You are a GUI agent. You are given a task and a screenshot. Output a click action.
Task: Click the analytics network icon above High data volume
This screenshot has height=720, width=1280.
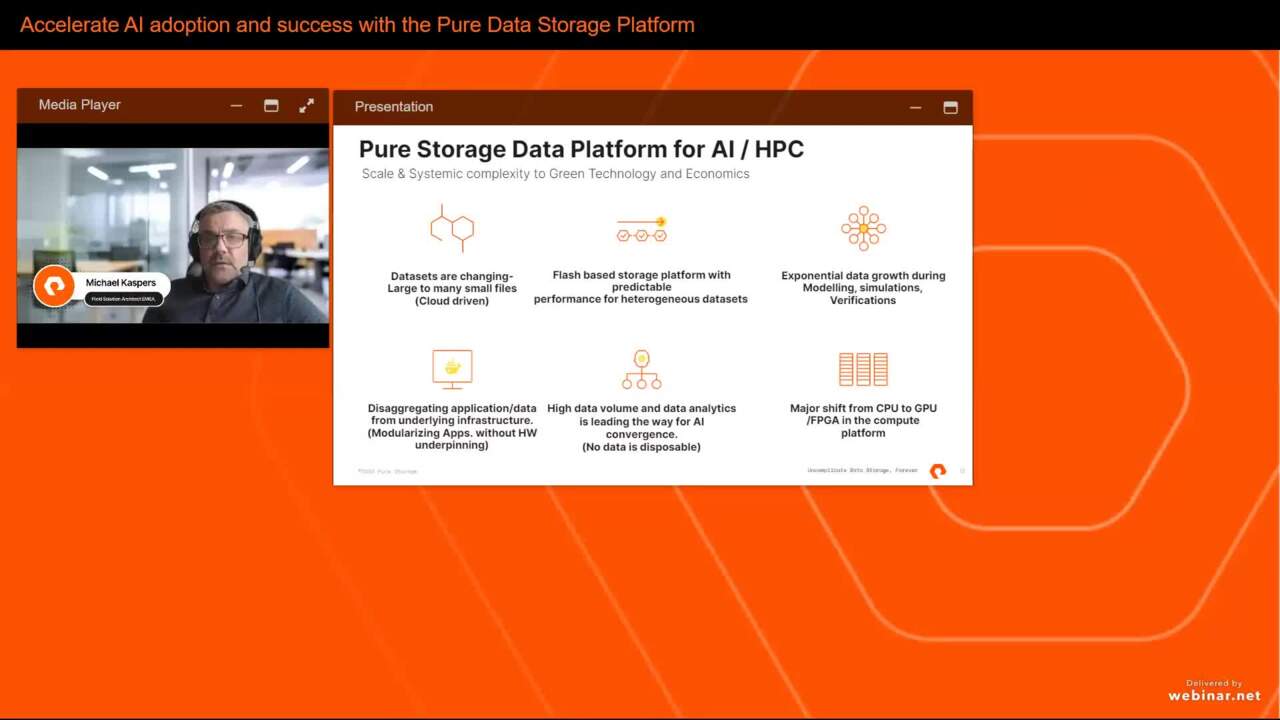coord(641,368)
